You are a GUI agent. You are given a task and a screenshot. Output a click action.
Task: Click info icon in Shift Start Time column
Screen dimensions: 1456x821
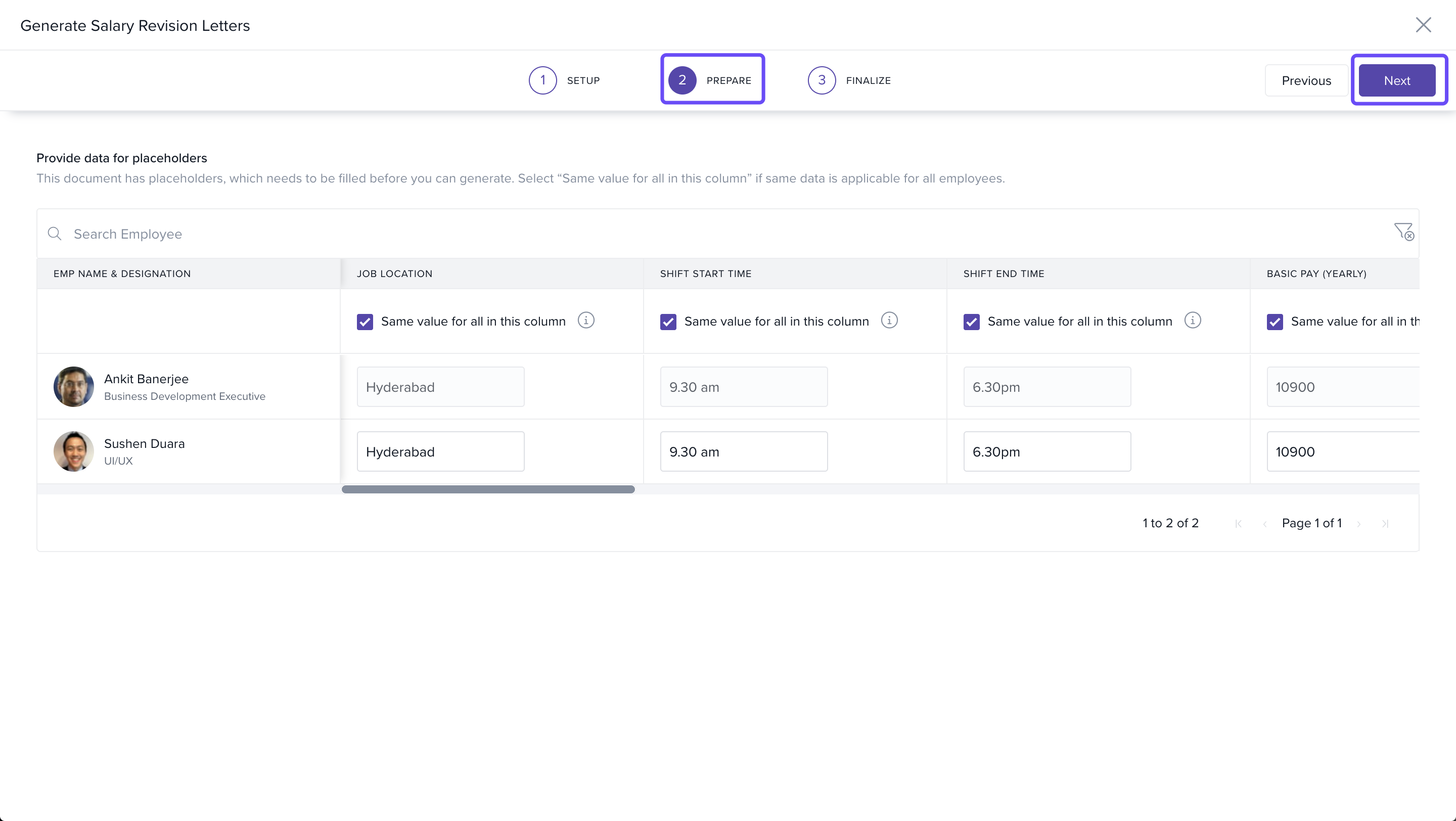click(889, 321)
